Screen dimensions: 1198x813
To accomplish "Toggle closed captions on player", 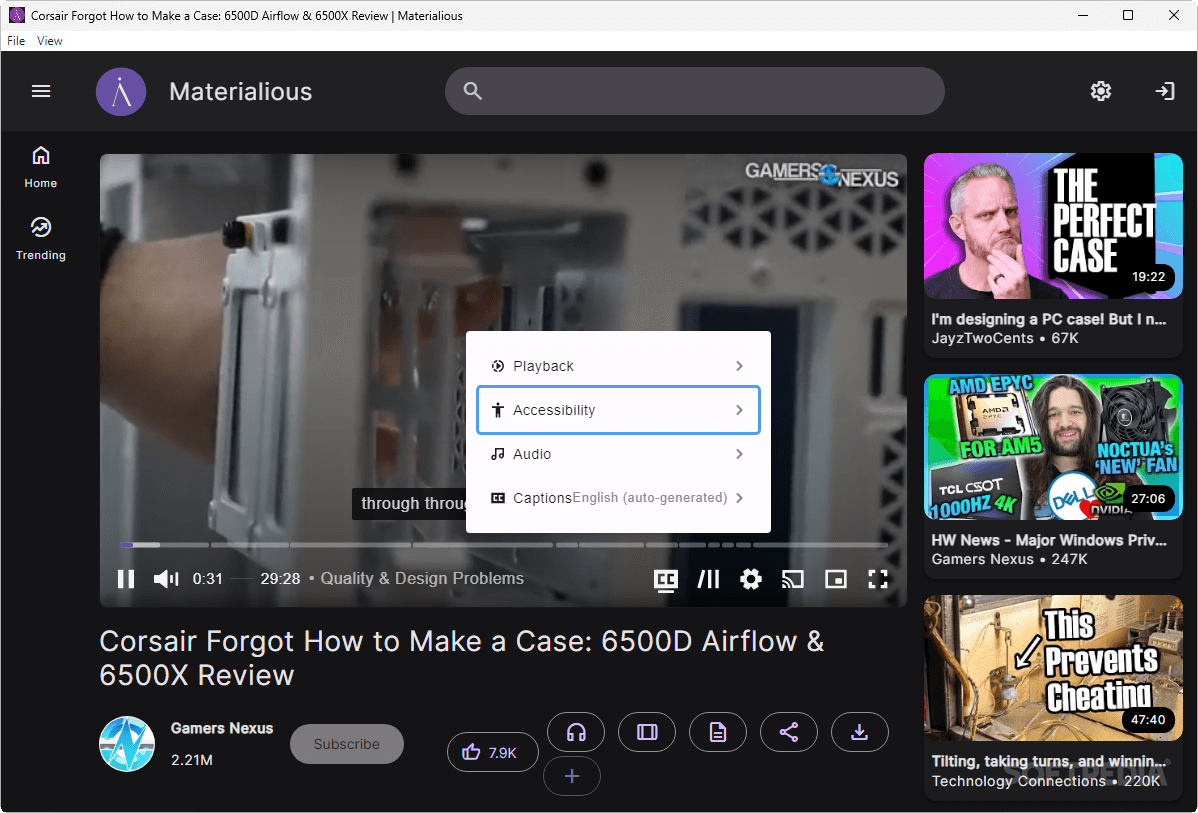I will [x=666, y=580].
